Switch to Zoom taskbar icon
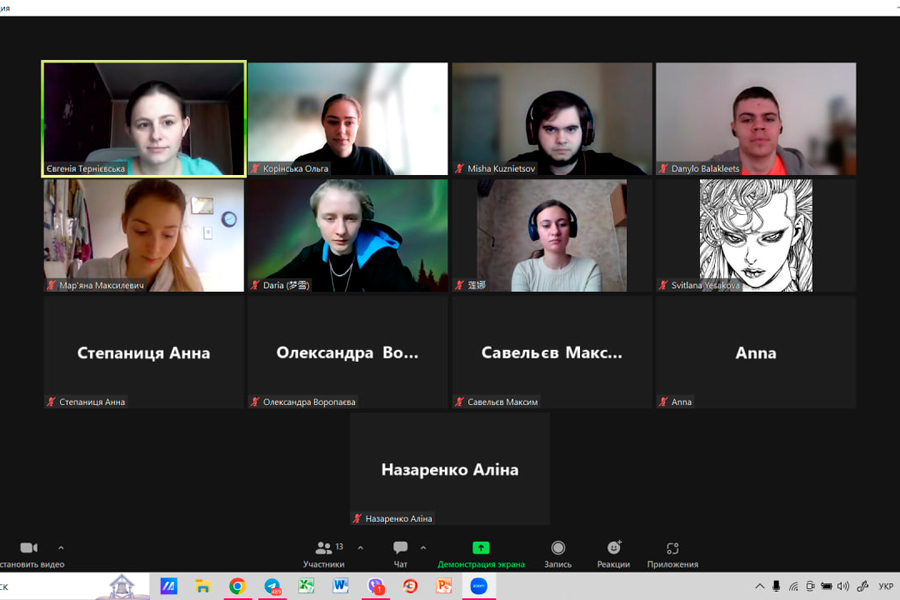 tap(479, 586)
